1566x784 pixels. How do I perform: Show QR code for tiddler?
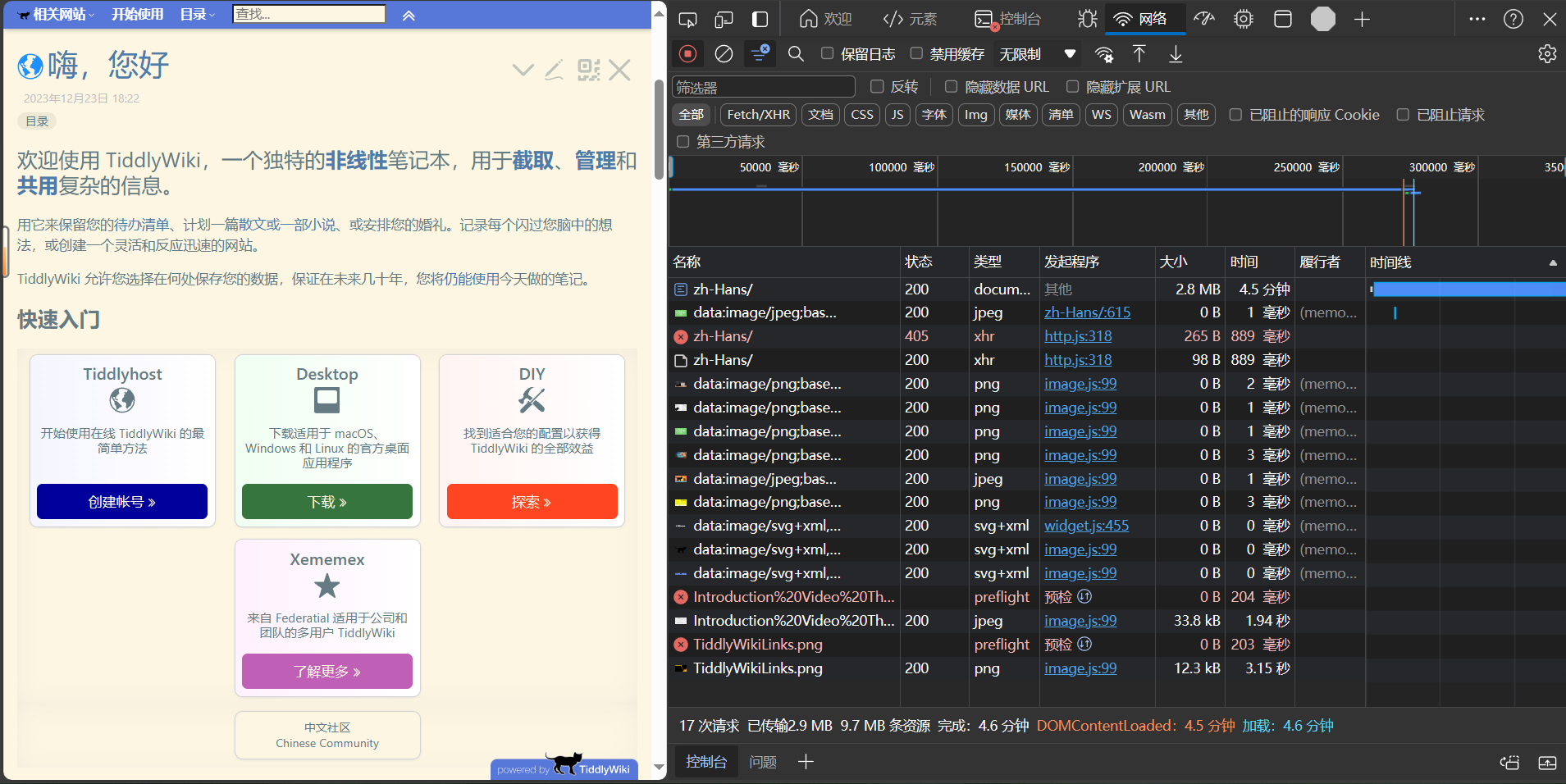588,70
